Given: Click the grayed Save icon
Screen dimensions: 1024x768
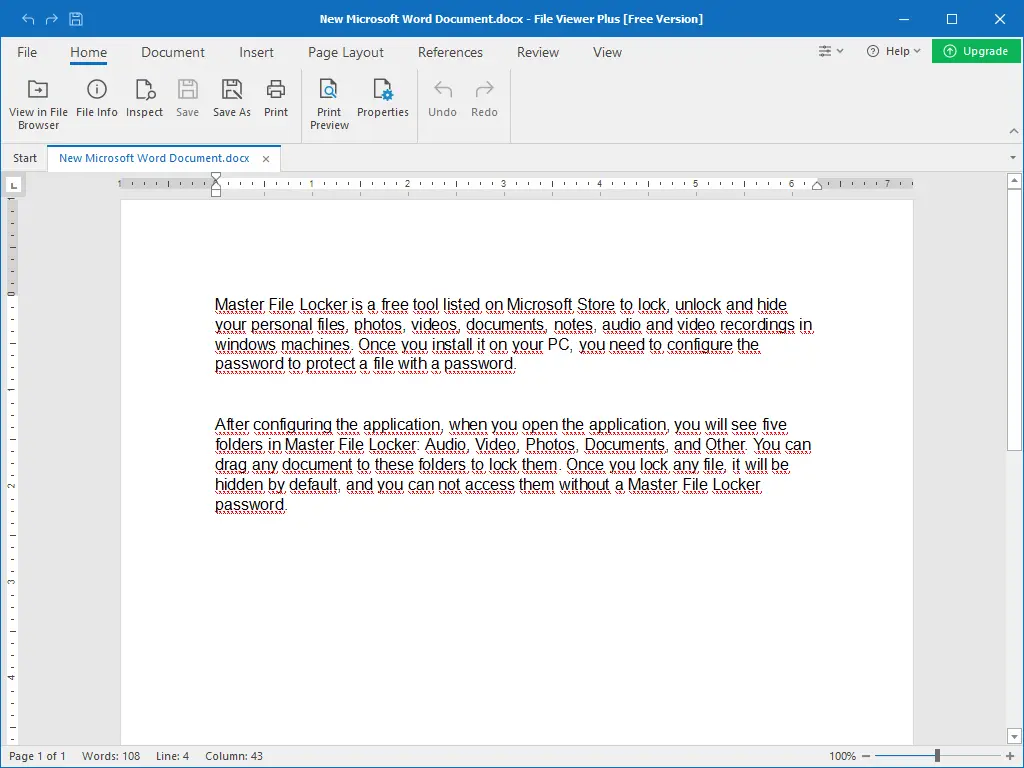Looking at the screenshot, I should 187,98.
